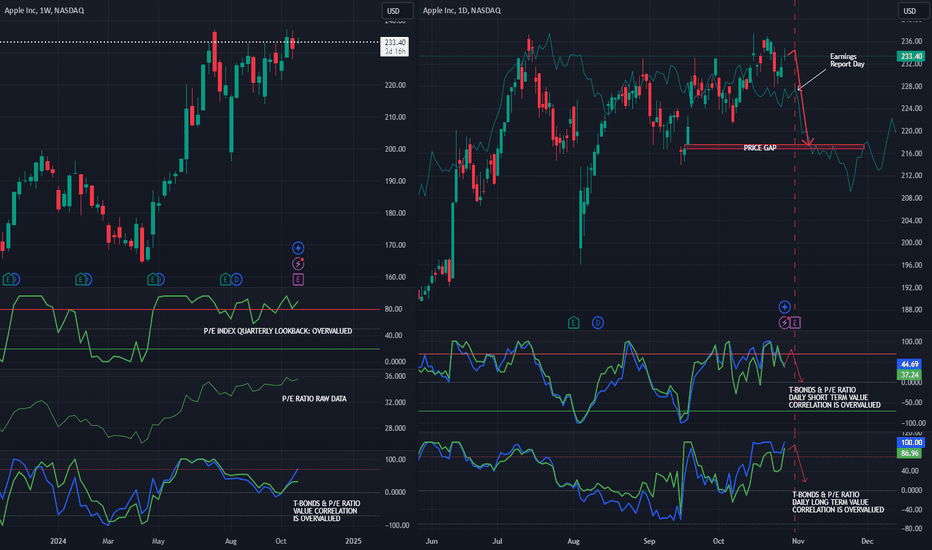Open blue D dividend marker on daily chart
Screen dimensions: 932x550
598,323
